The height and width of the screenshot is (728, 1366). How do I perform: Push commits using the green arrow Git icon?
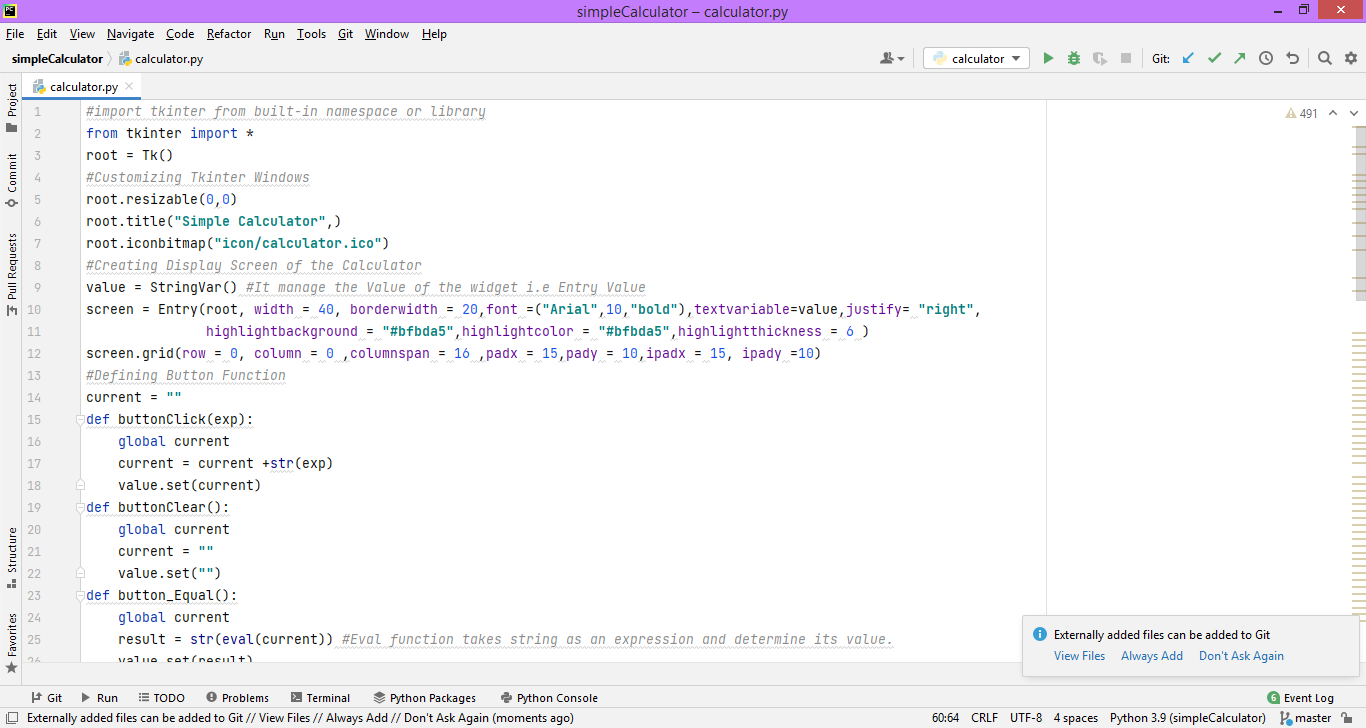1238,57
